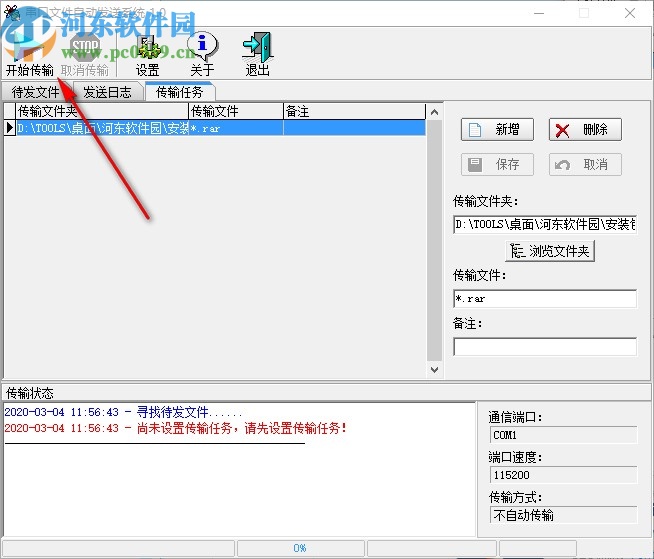The image size is (654, 559).
Task: Switch to the 发送日志 tab
Action: [107, 92]
